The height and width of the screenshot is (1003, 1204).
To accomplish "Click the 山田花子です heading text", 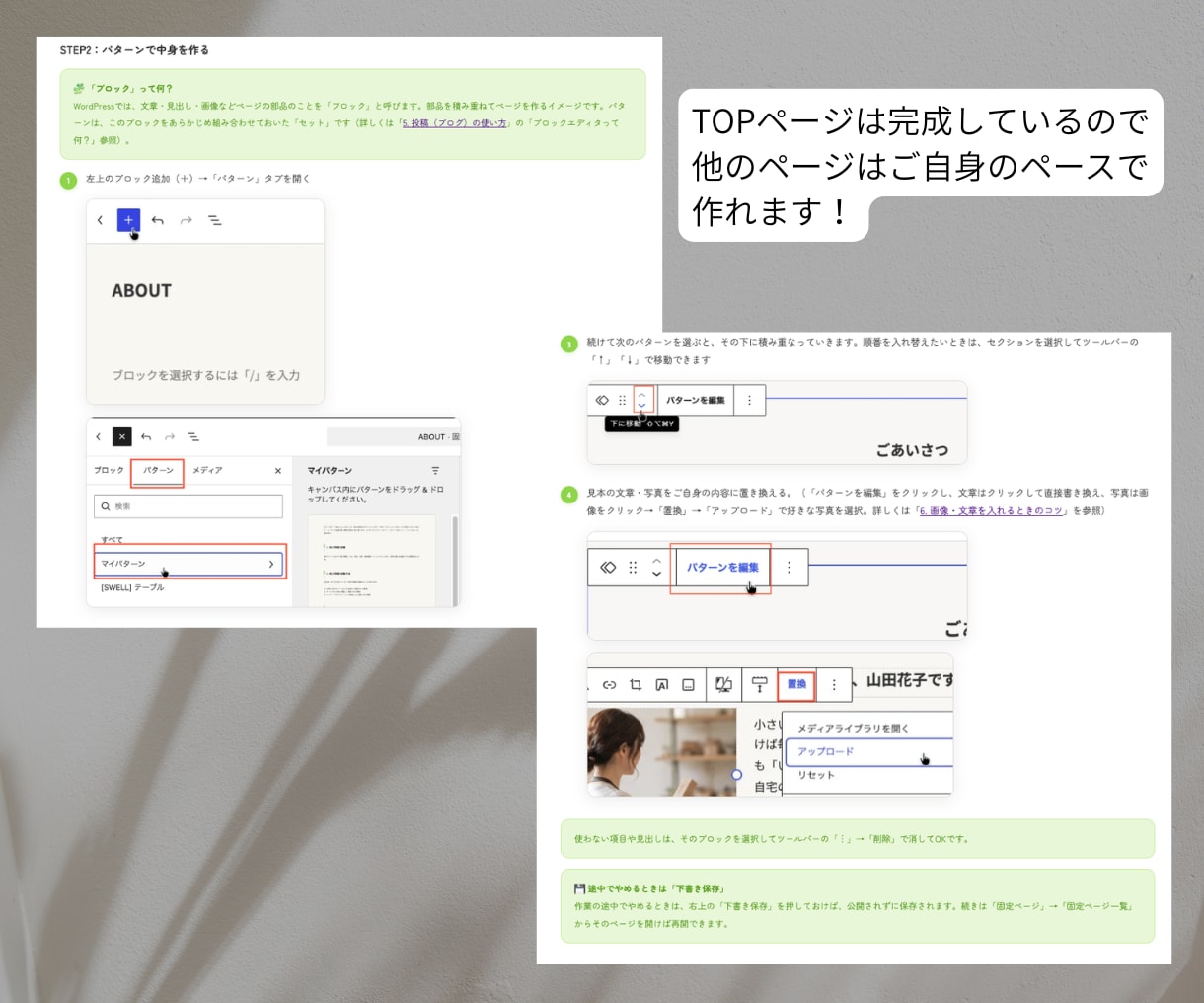I will coord(910,680).
